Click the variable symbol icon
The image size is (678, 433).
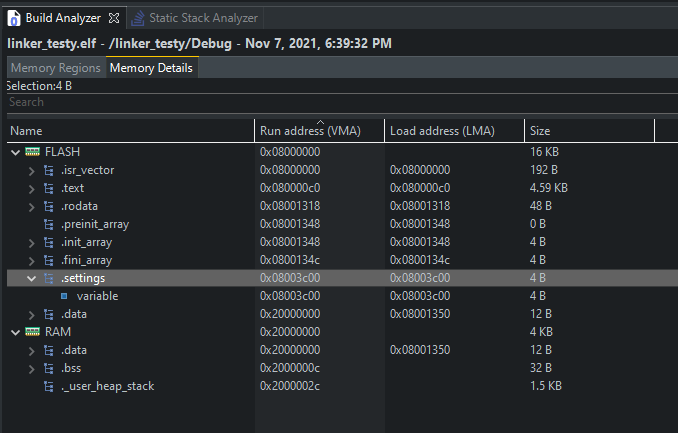(64, 296)
